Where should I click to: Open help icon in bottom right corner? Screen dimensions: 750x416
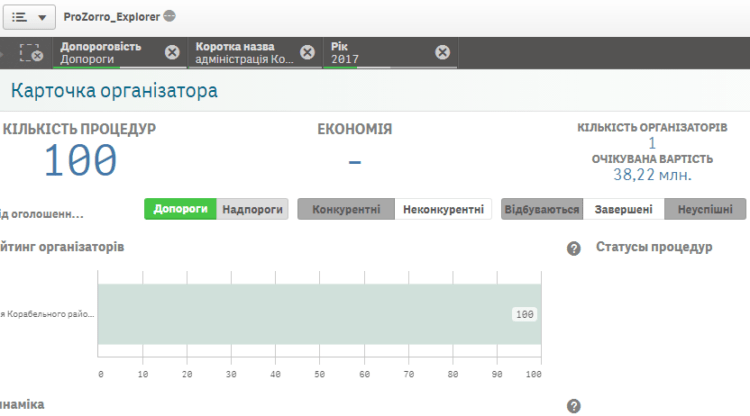pos(574,406)
